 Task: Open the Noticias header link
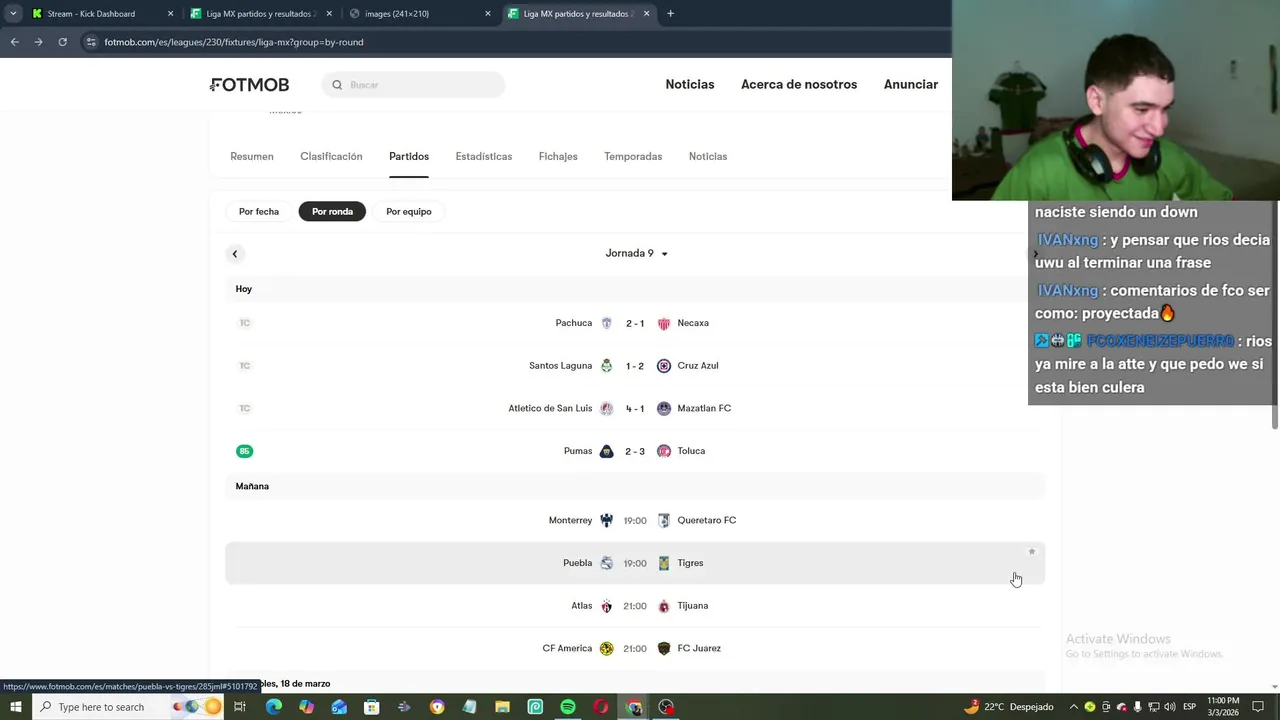(x=690, y=84)
